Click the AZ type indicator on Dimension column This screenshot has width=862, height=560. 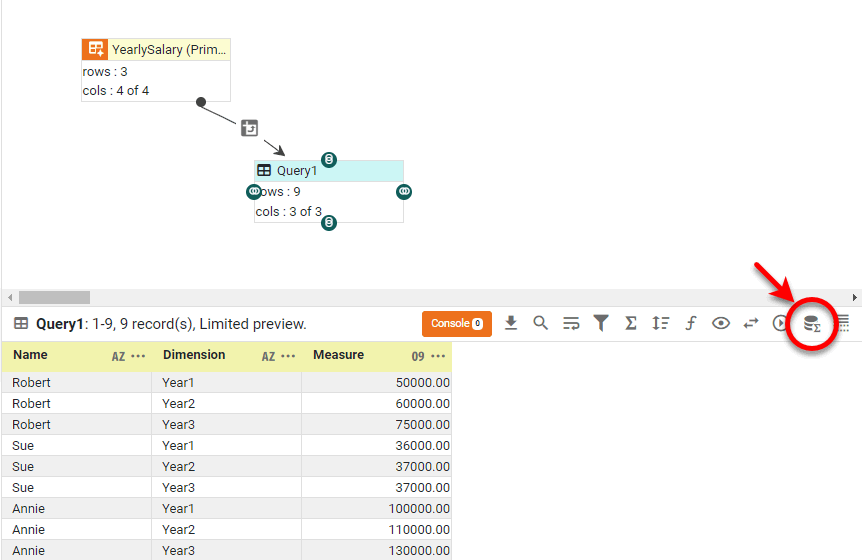268,357
